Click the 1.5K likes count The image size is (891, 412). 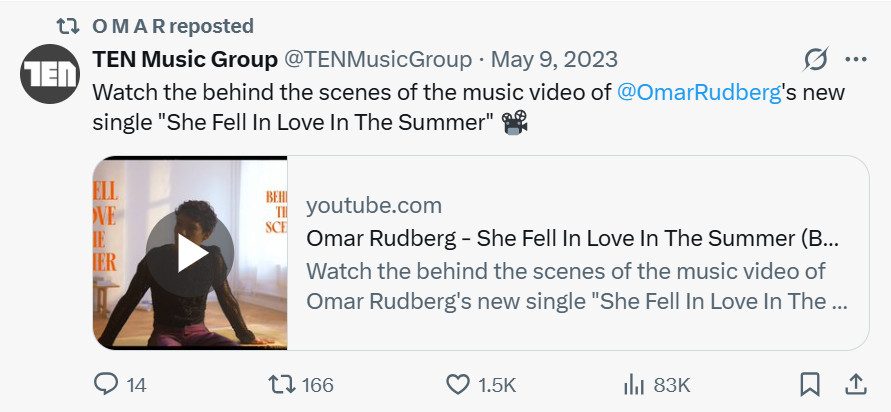point(496,385)
